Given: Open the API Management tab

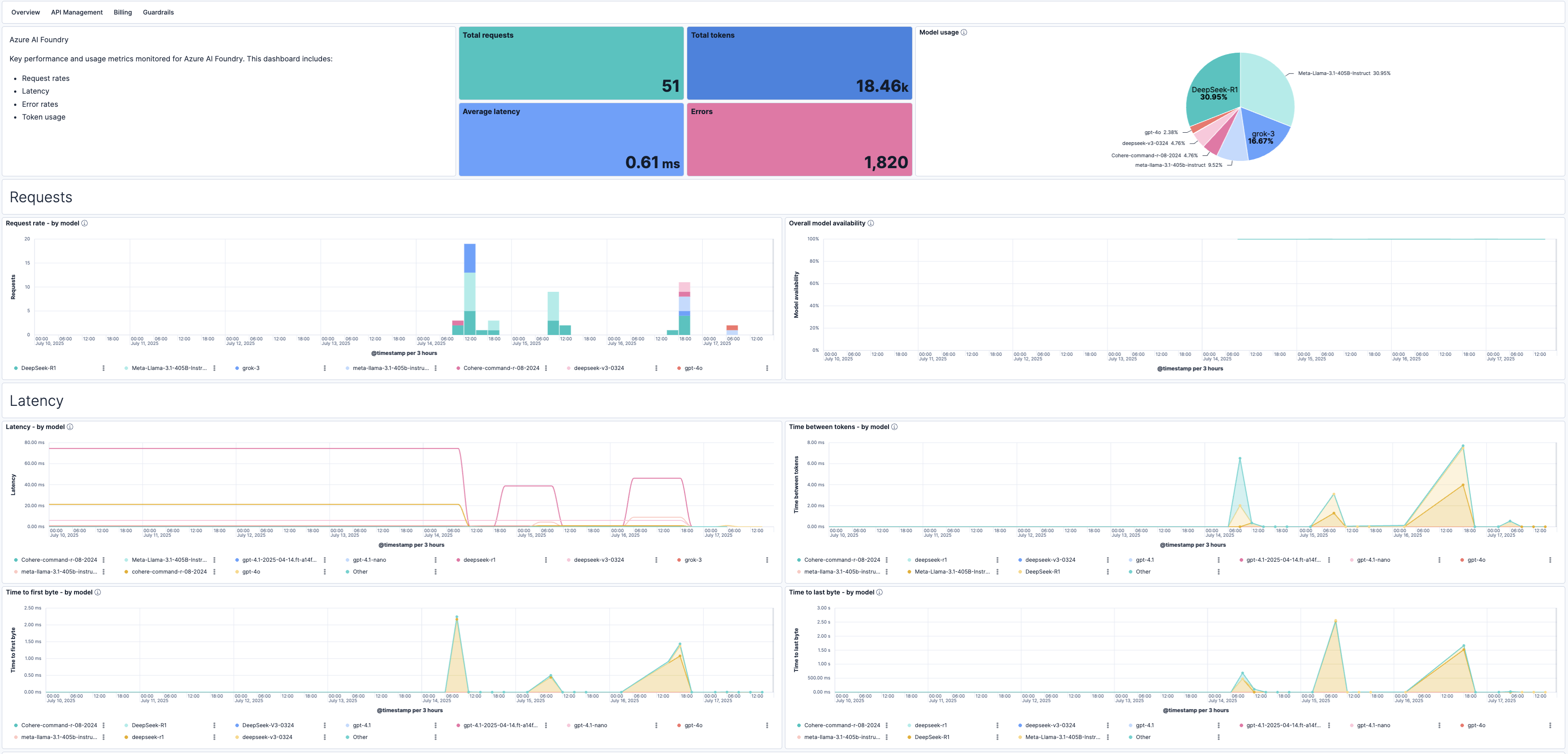Looking at the screenshot, I should [77, 12].
